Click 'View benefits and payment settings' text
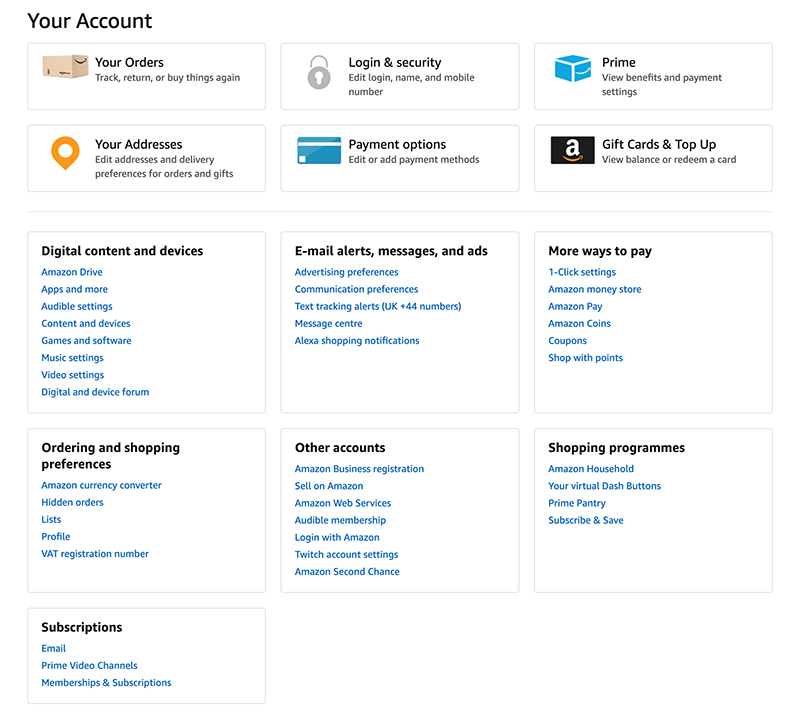Screen dimensions: 800x721 click(662, 85)
